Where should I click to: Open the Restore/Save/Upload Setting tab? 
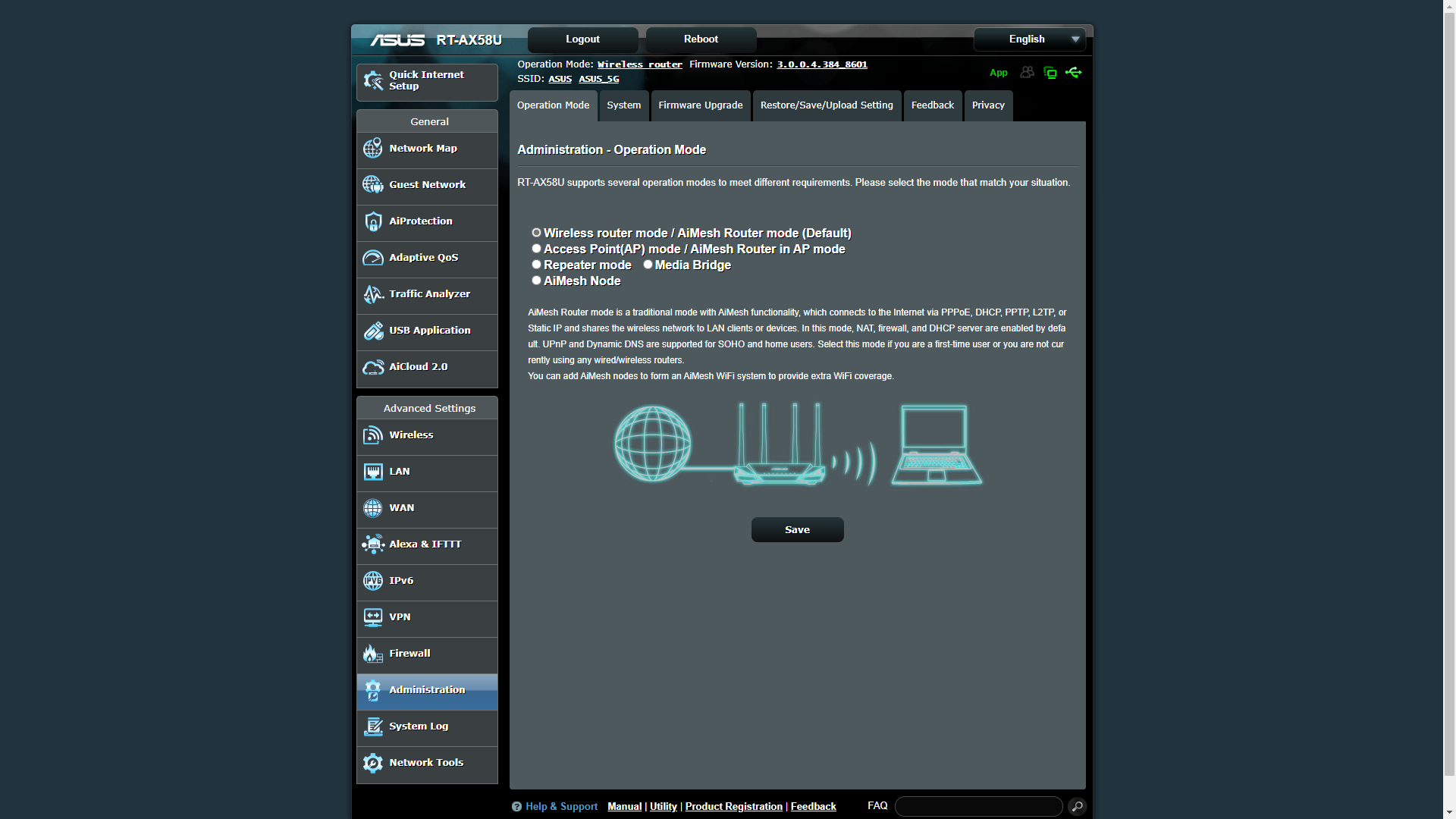[x=827, y=105]
